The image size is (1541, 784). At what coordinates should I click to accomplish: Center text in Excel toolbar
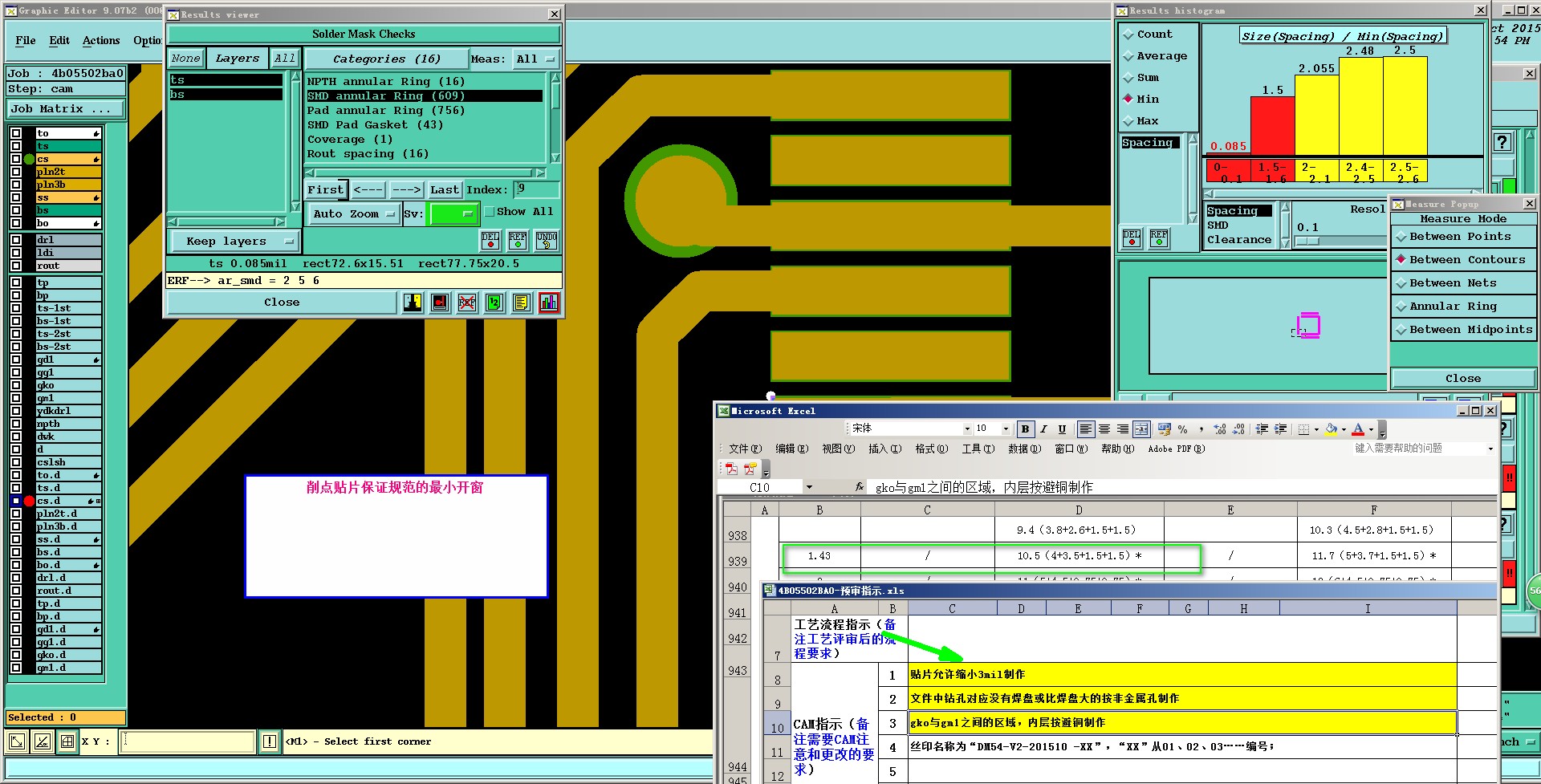tap(1104, 429)
